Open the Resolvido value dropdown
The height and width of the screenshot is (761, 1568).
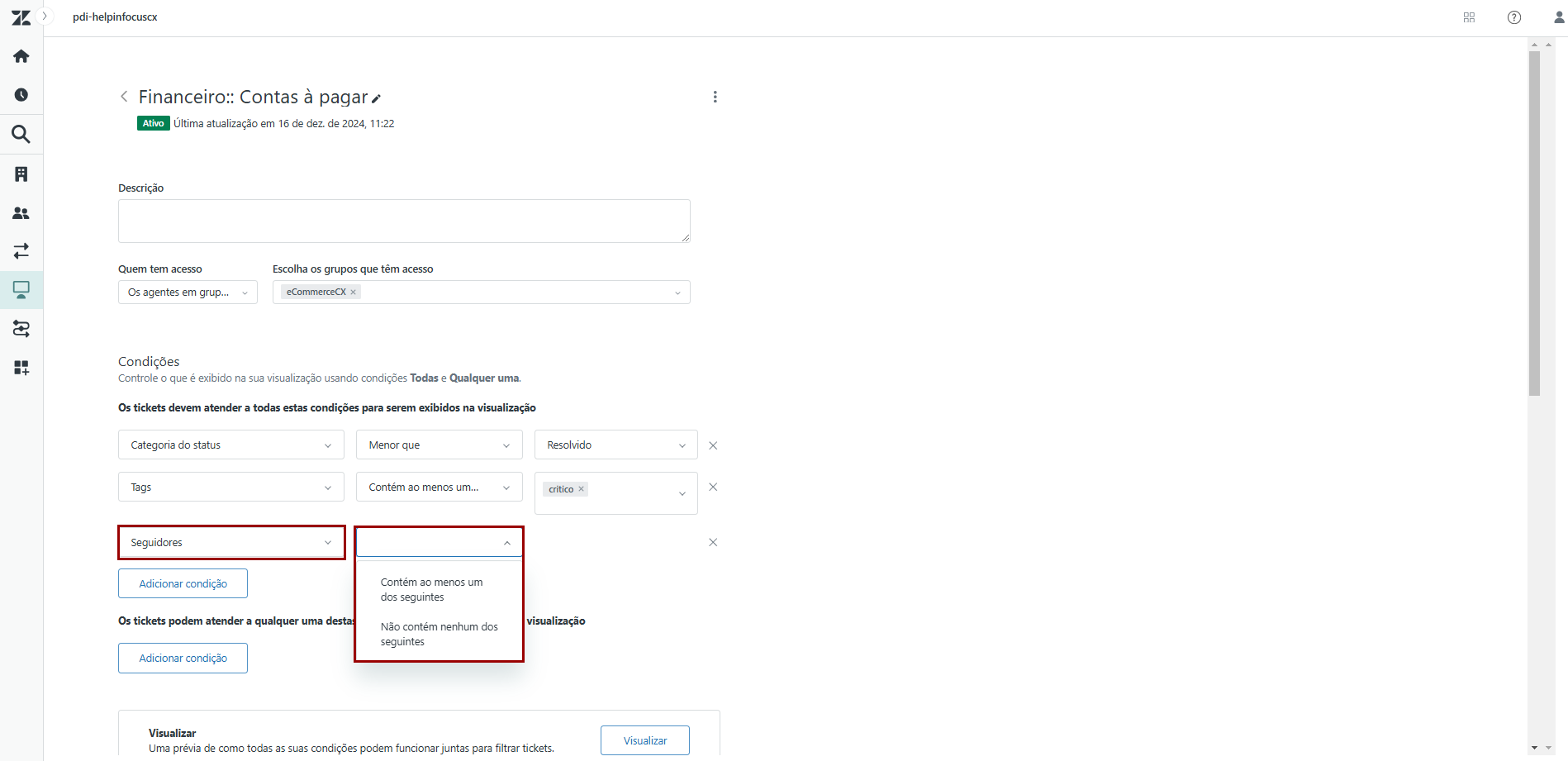[615, 445]
